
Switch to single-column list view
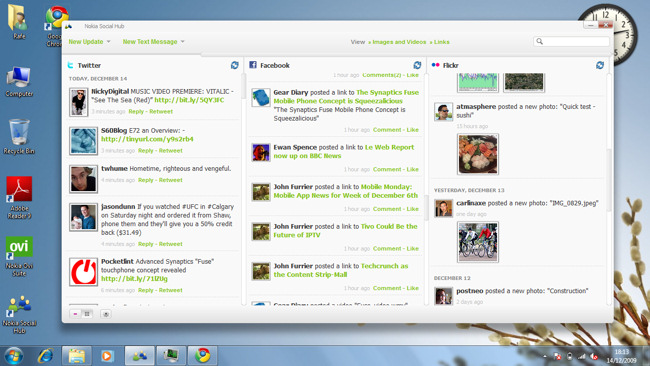(x=75, y=314)
